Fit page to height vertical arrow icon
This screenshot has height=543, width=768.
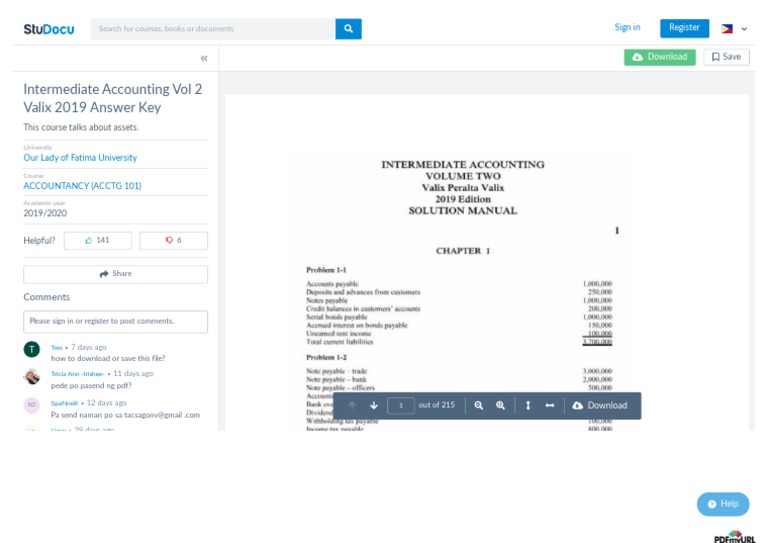point(528,405)
